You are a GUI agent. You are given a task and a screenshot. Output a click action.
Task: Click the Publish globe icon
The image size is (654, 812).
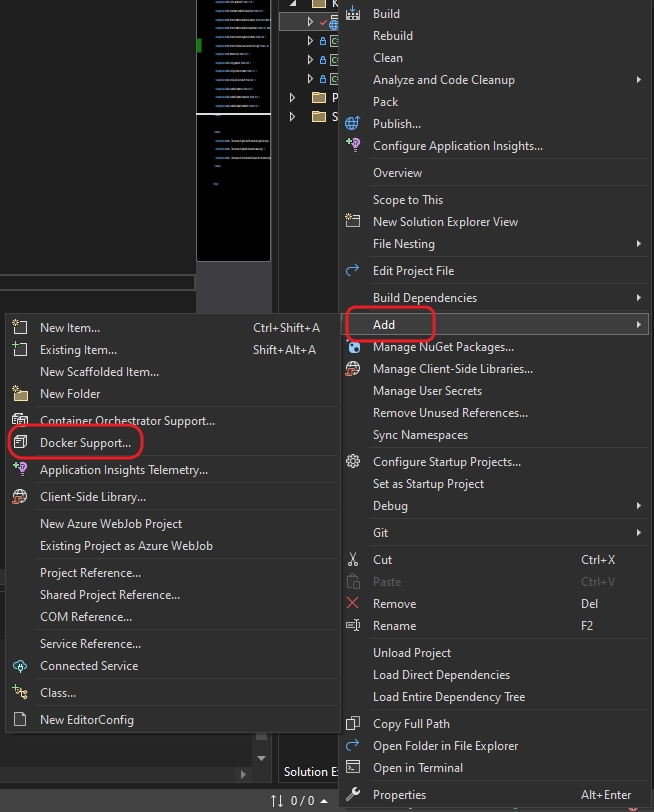coord(352,124)
